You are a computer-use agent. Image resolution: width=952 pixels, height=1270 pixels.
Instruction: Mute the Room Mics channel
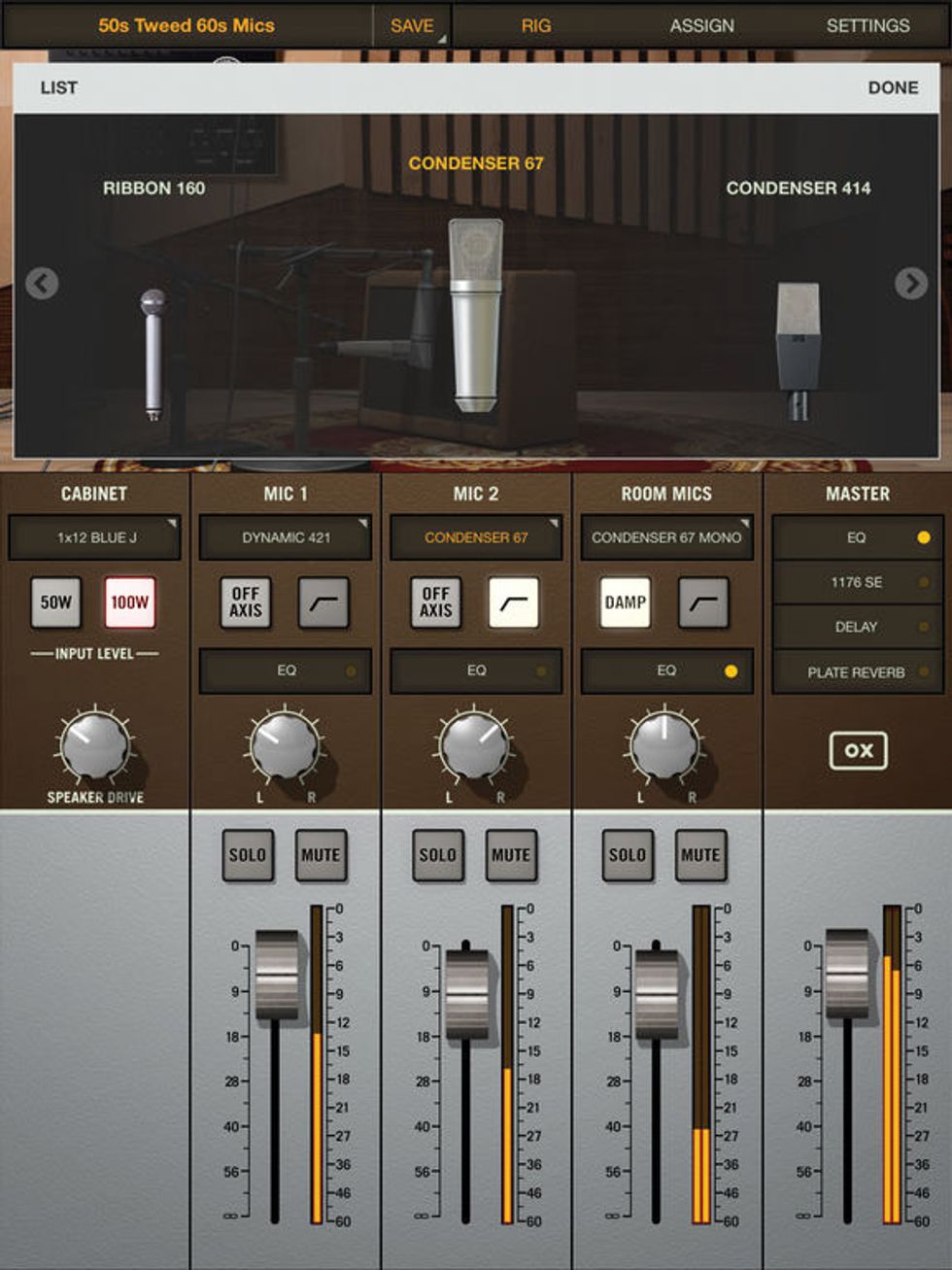pyautogui.click(x=700, y=854)
